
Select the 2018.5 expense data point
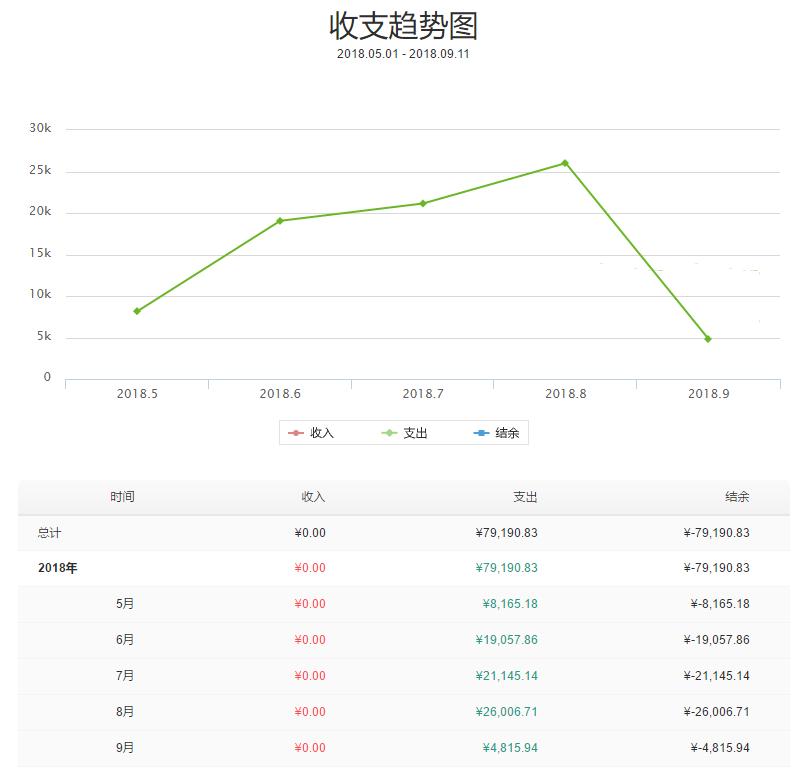tap(135, 311)
